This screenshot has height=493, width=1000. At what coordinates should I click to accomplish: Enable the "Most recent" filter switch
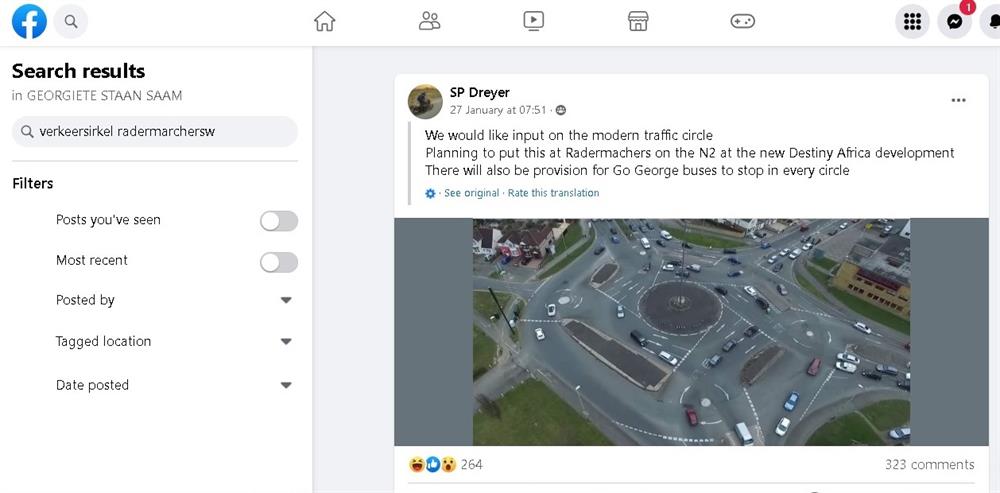point(279,262)
